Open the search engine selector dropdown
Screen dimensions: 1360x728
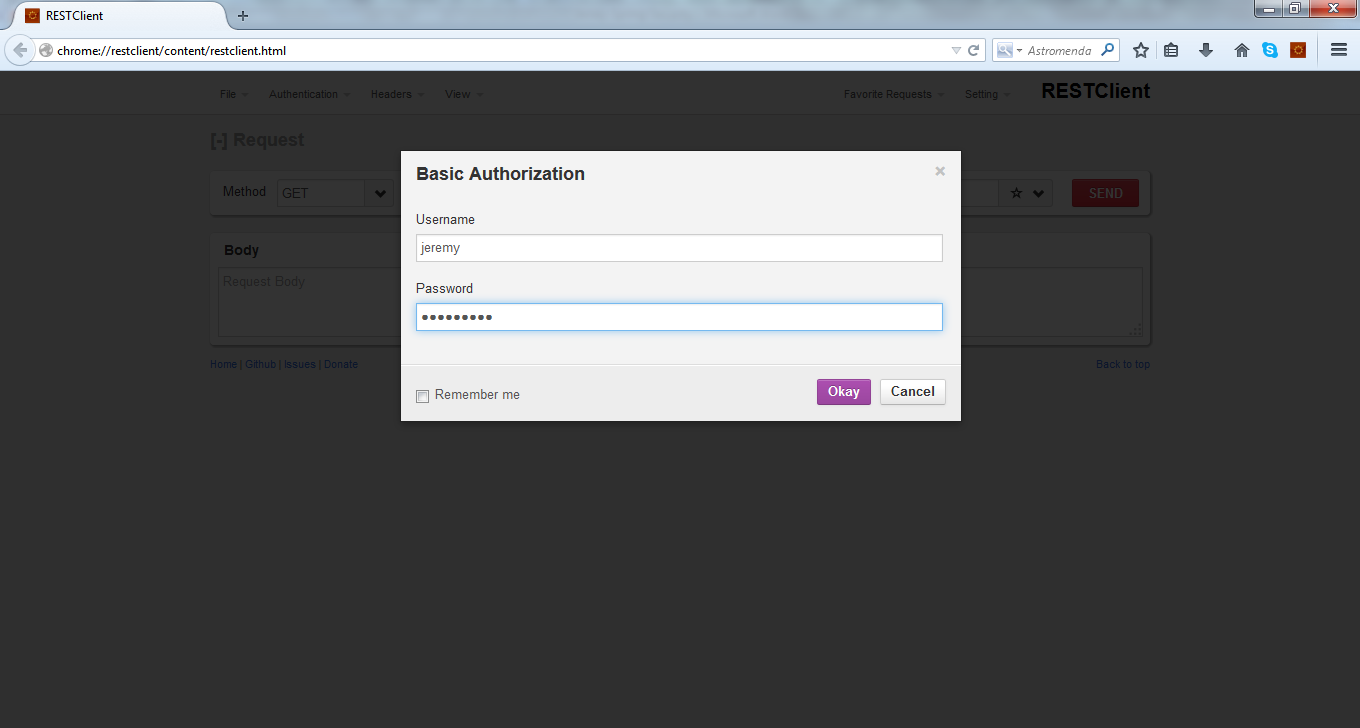(1009, 50)
